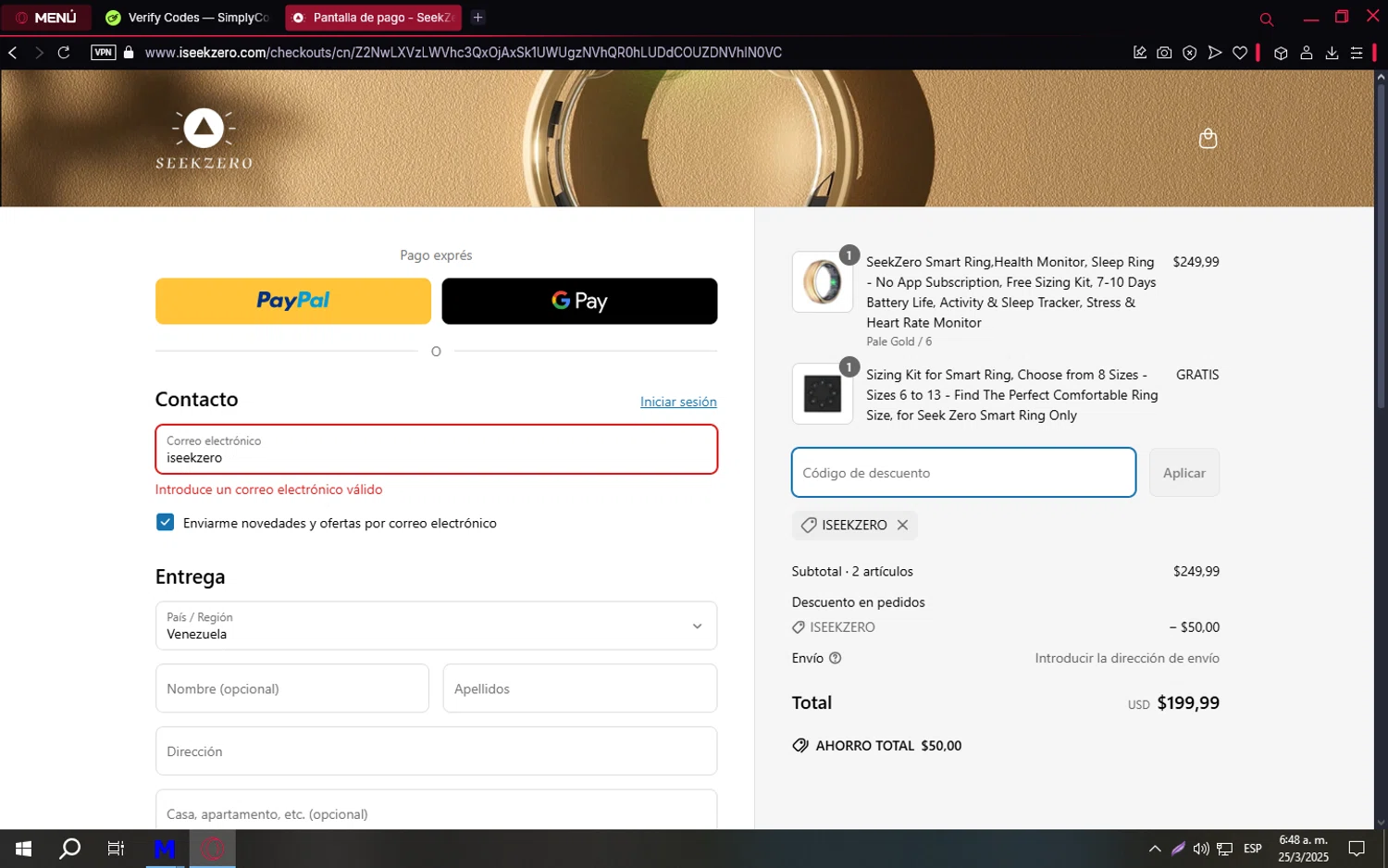Uncheck Enviarme novedades y ofertas checkbox
Screen dimensions: 1388x868
[165, 523]
